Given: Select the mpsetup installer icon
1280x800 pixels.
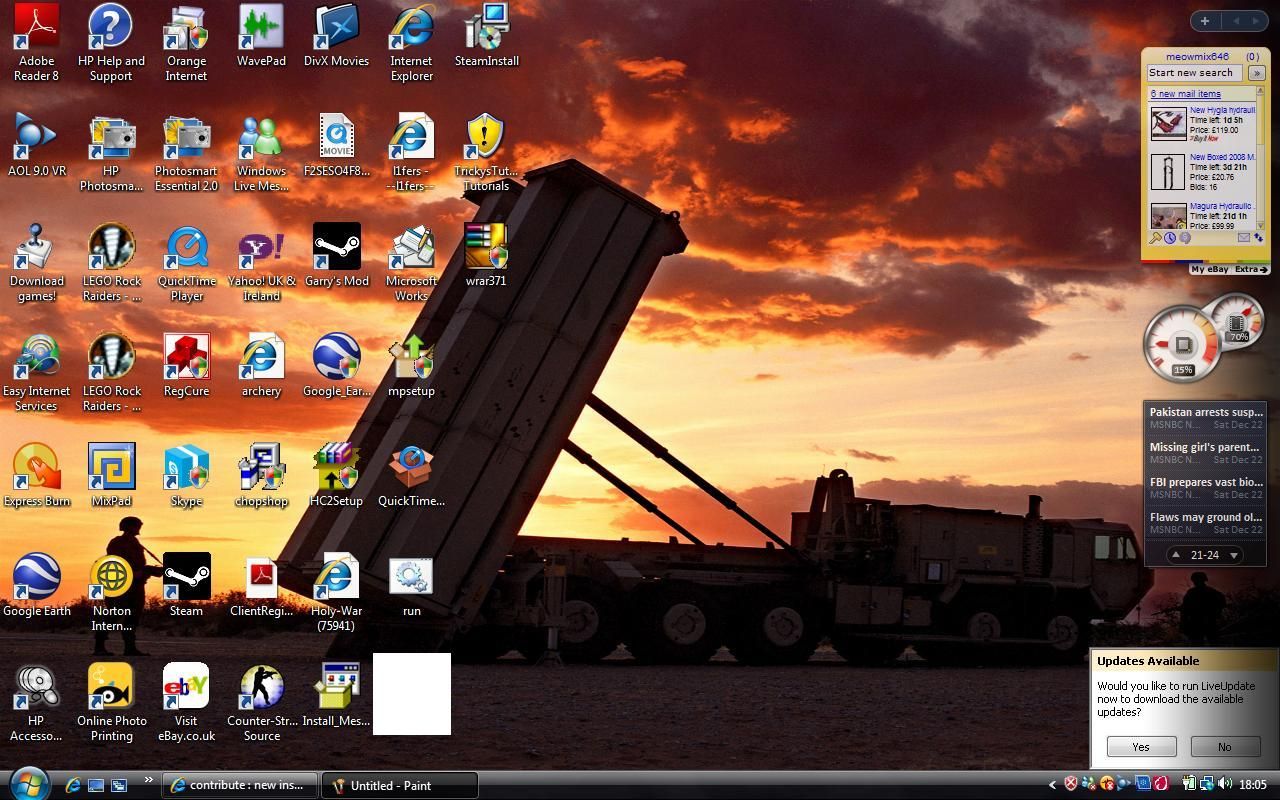Looking at the screenshot, I should [x=411, y=366].
